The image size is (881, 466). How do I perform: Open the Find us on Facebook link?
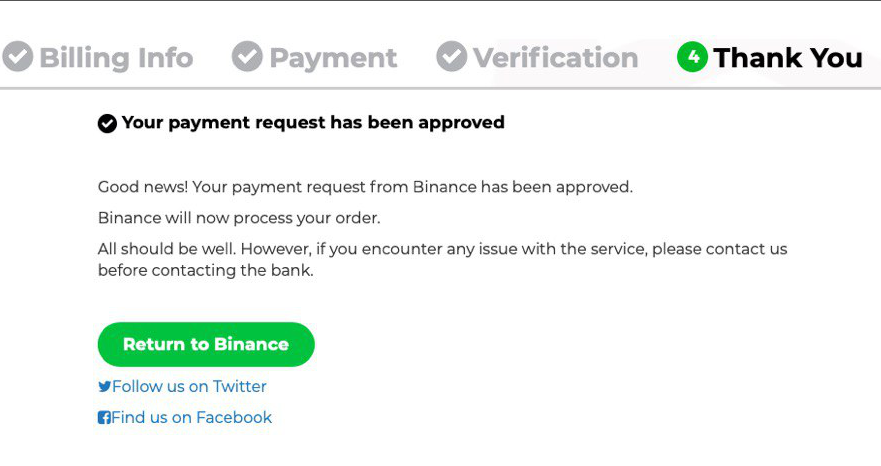pos(191,418)
